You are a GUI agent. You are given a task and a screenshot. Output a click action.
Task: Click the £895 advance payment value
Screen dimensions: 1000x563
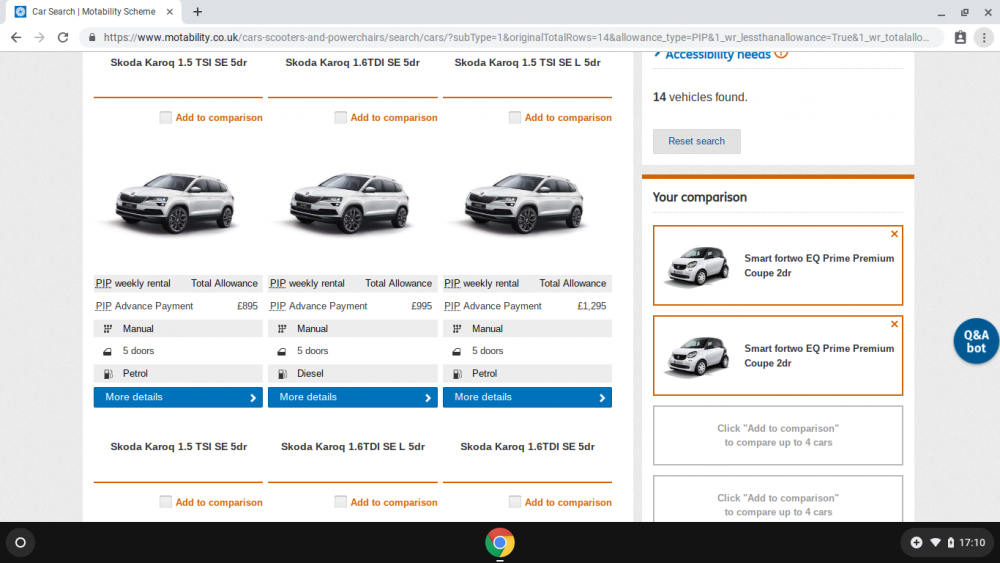[247, 306]
